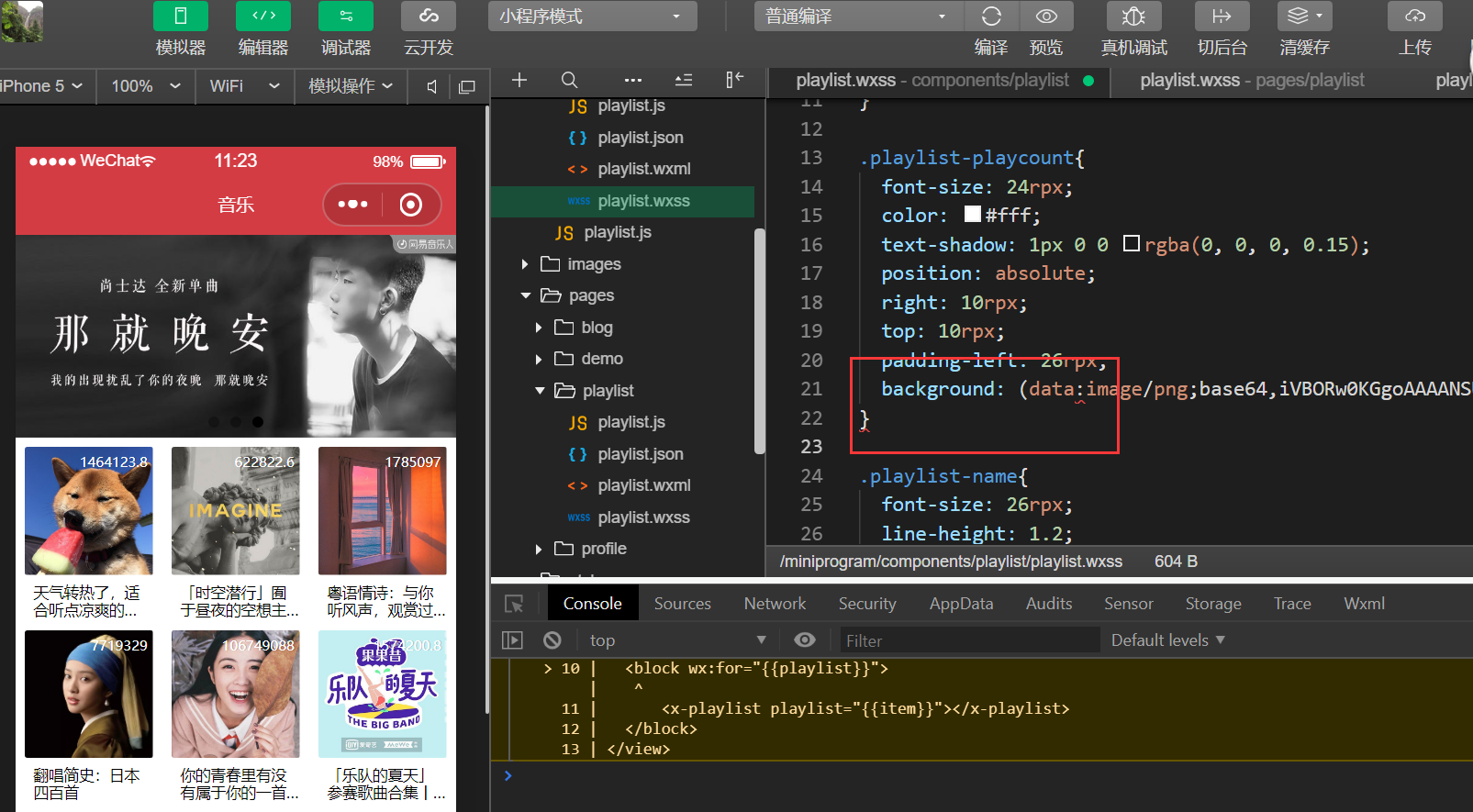Switch to playlist.wxss pages/playlist tab

pos(1252,81)
